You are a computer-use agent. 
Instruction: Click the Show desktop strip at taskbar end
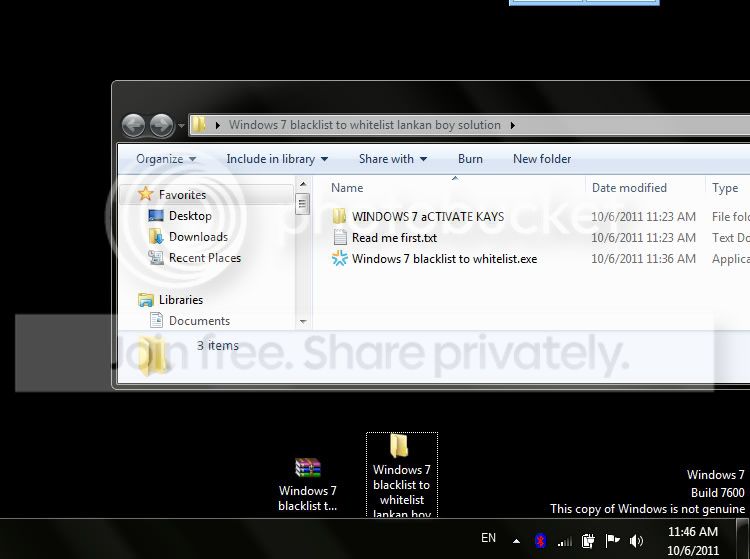coord(743,539)
